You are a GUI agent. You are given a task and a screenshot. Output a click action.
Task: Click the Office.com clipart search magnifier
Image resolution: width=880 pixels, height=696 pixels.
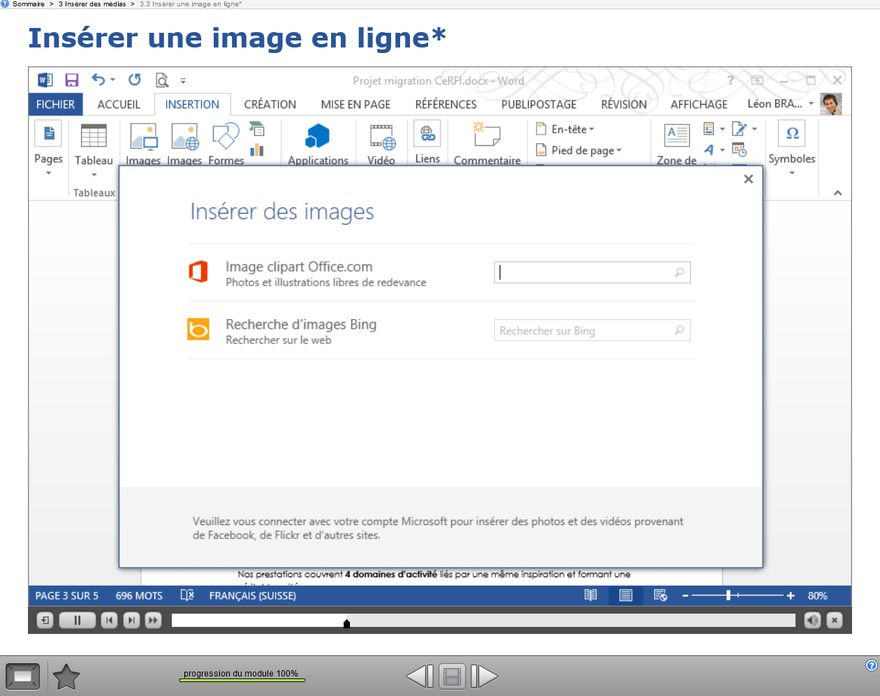[x=679, y=272]
